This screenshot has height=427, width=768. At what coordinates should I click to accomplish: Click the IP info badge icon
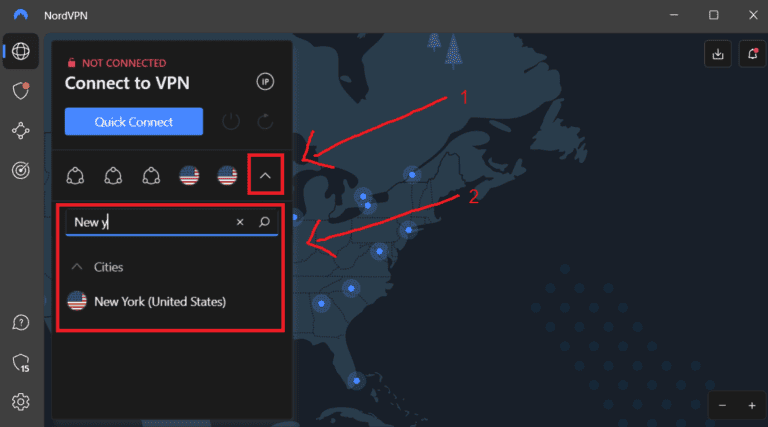pyautogui.click(x=265, y=81)
